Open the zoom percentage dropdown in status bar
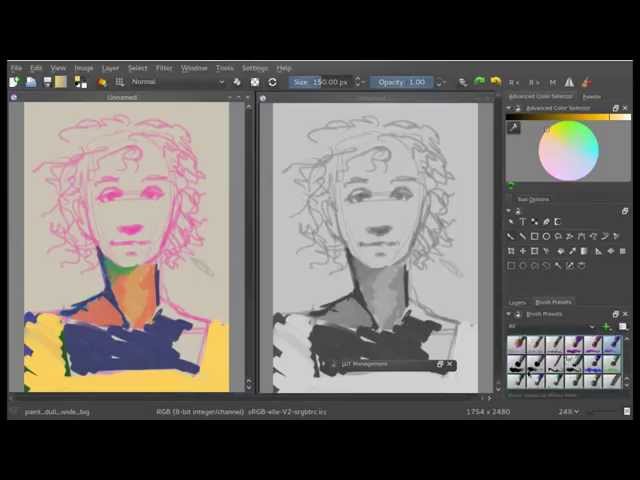Screen dimensions: 640x480 pyautogui.click(x=568, y=411)
